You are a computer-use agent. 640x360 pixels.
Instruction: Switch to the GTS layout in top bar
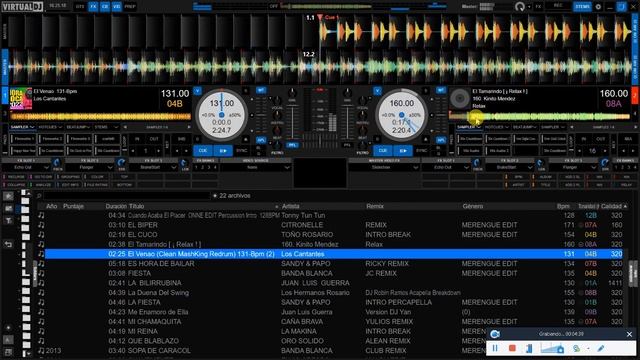tap(80, 7)
